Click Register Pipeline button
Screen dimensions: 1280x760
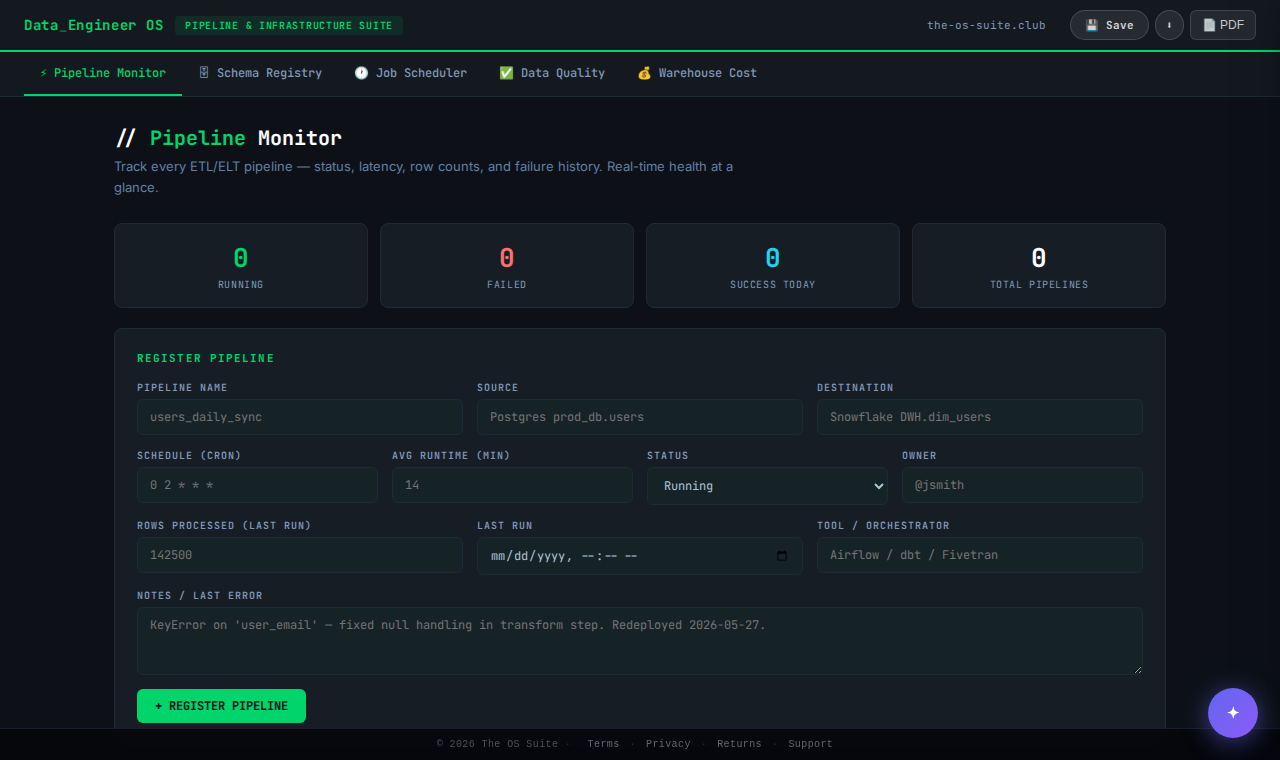pos(221,706)
